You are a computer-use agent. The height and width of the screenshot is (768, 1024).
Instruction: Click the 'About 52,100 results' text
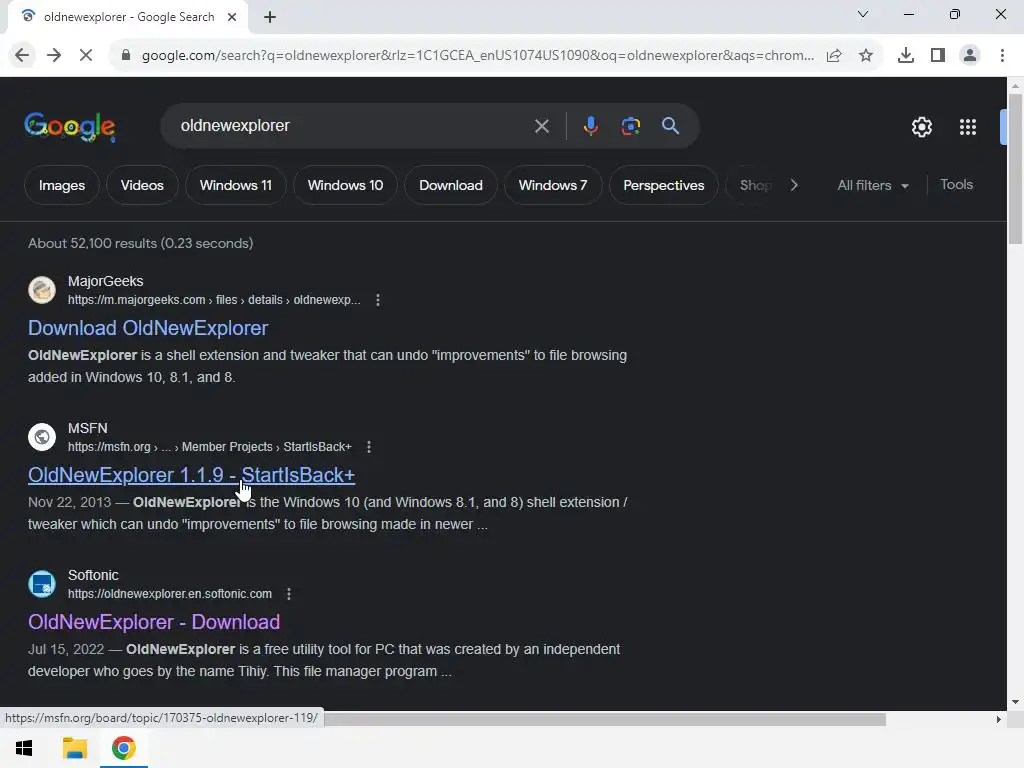coord(140,243)
